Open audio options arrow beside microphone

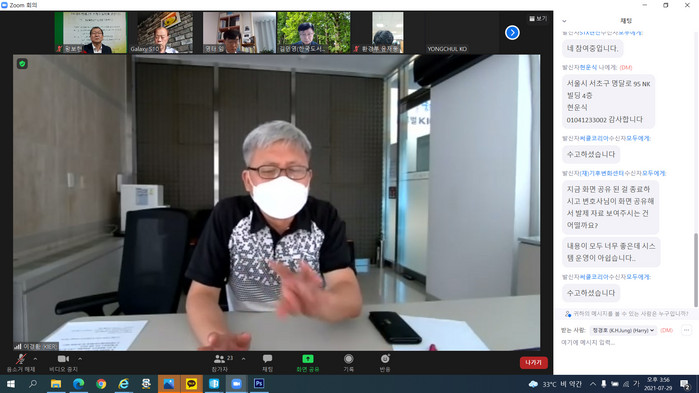click(x=35, y=359)
